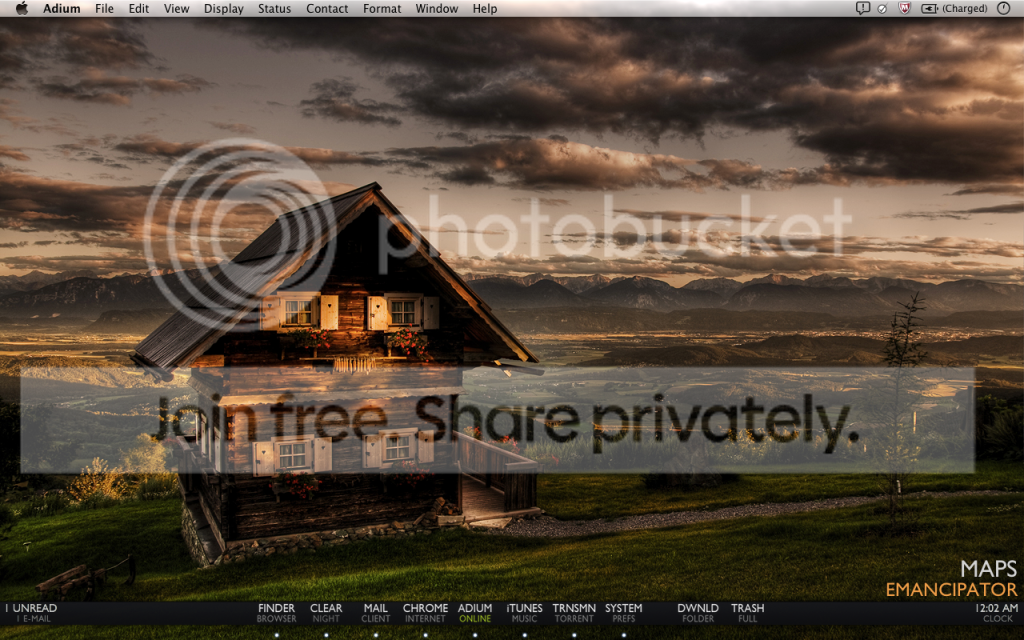Click the EMANCIPATOR artist text
The image size is (1024, 640).
[952, 590]
